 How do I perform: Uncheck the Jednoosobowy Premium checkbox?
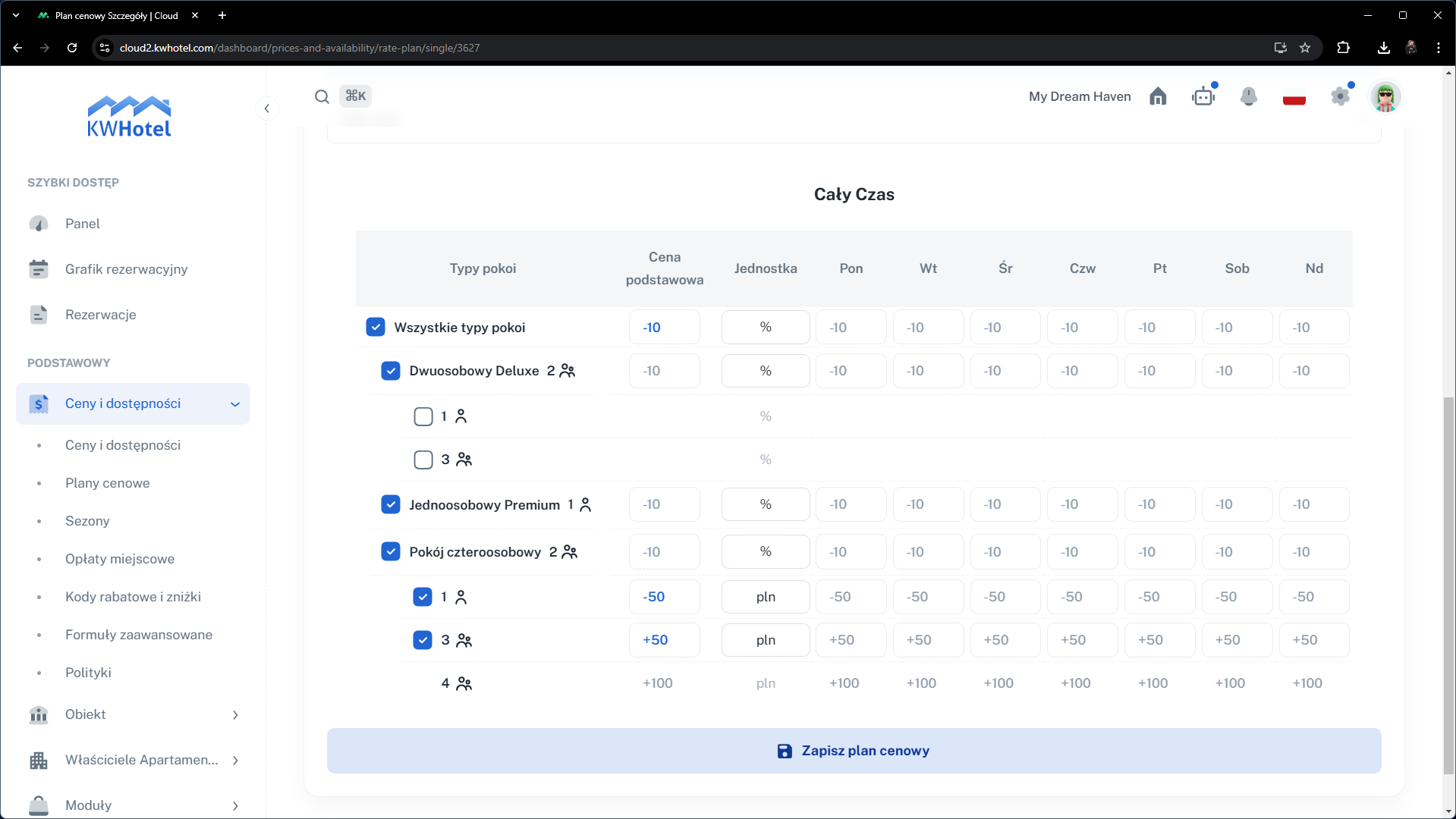(x=391, y=504)
